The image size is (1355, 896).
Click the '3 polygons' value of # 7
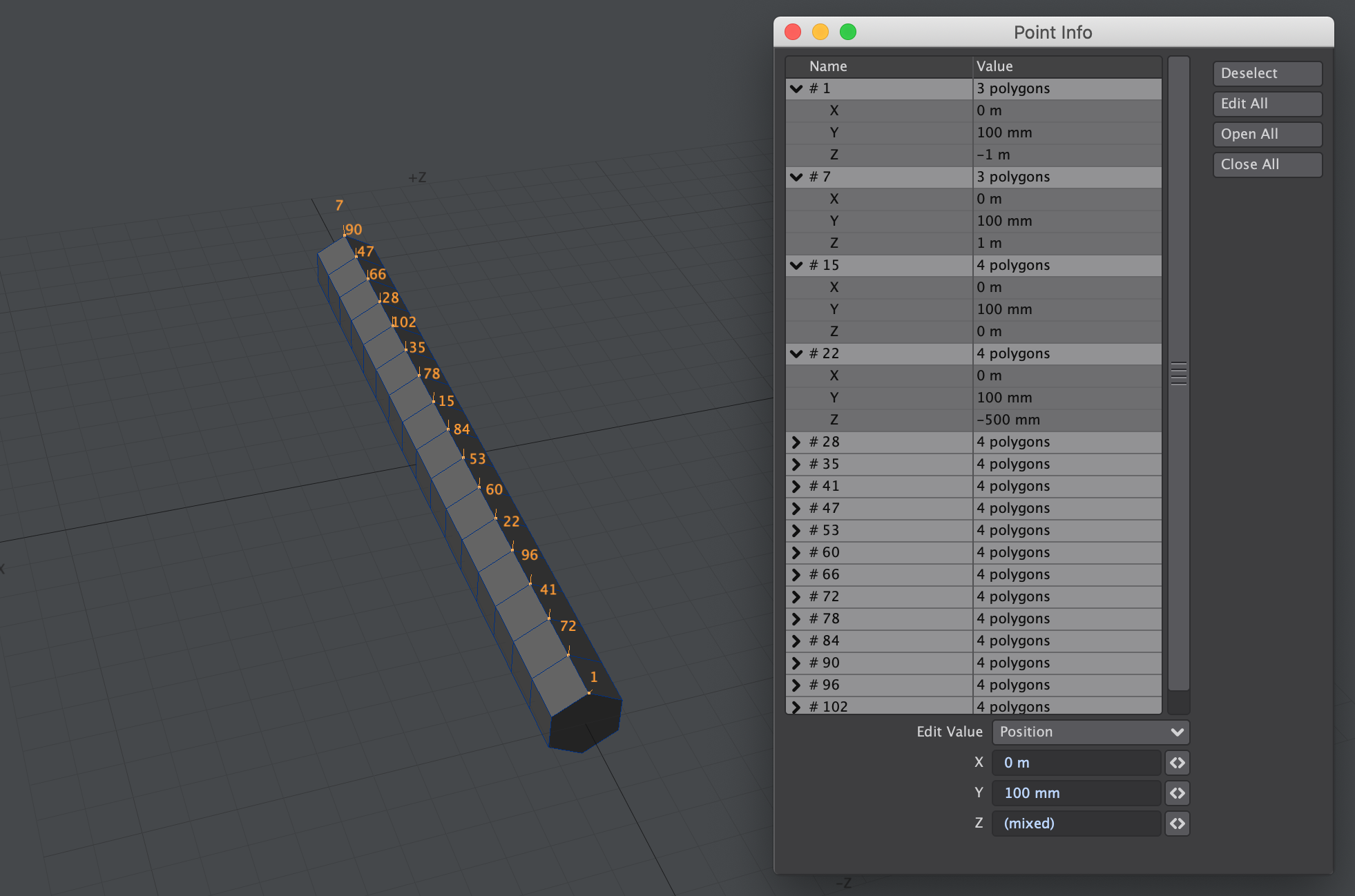(1013, 177)
